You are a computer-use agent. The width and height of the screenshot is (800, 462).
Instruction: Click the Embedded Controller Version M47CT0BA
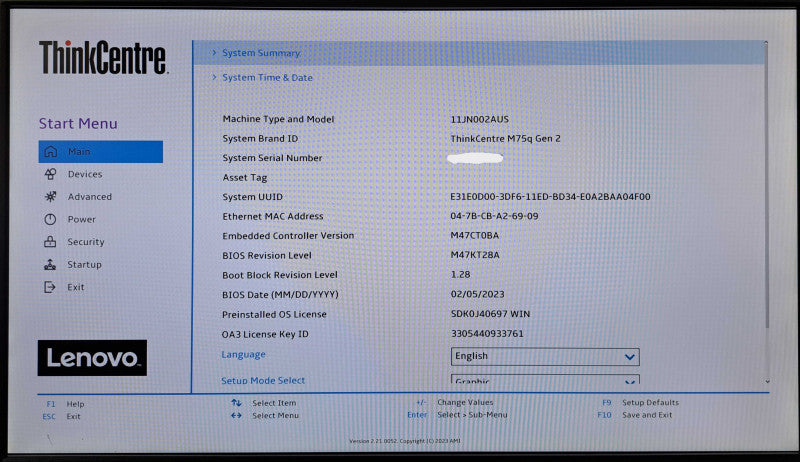click(474, 236)
